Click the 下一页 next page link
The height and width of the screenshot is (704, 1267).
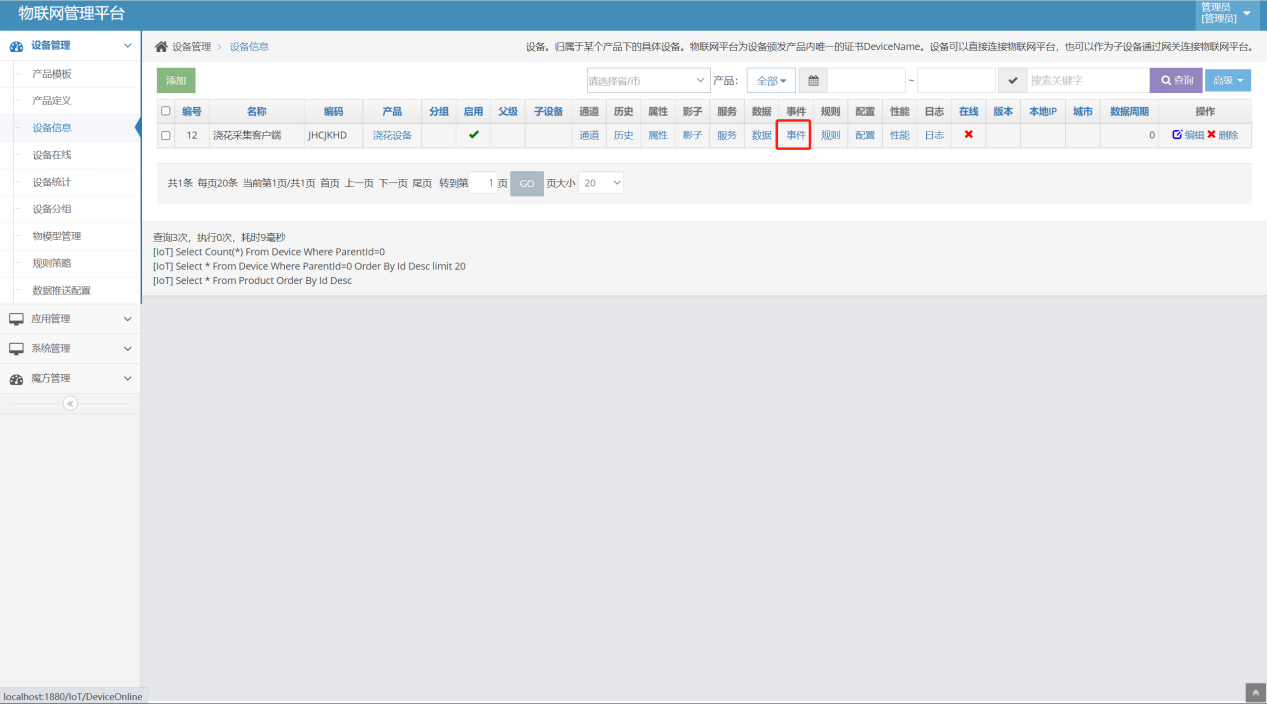tap(393, 183)
